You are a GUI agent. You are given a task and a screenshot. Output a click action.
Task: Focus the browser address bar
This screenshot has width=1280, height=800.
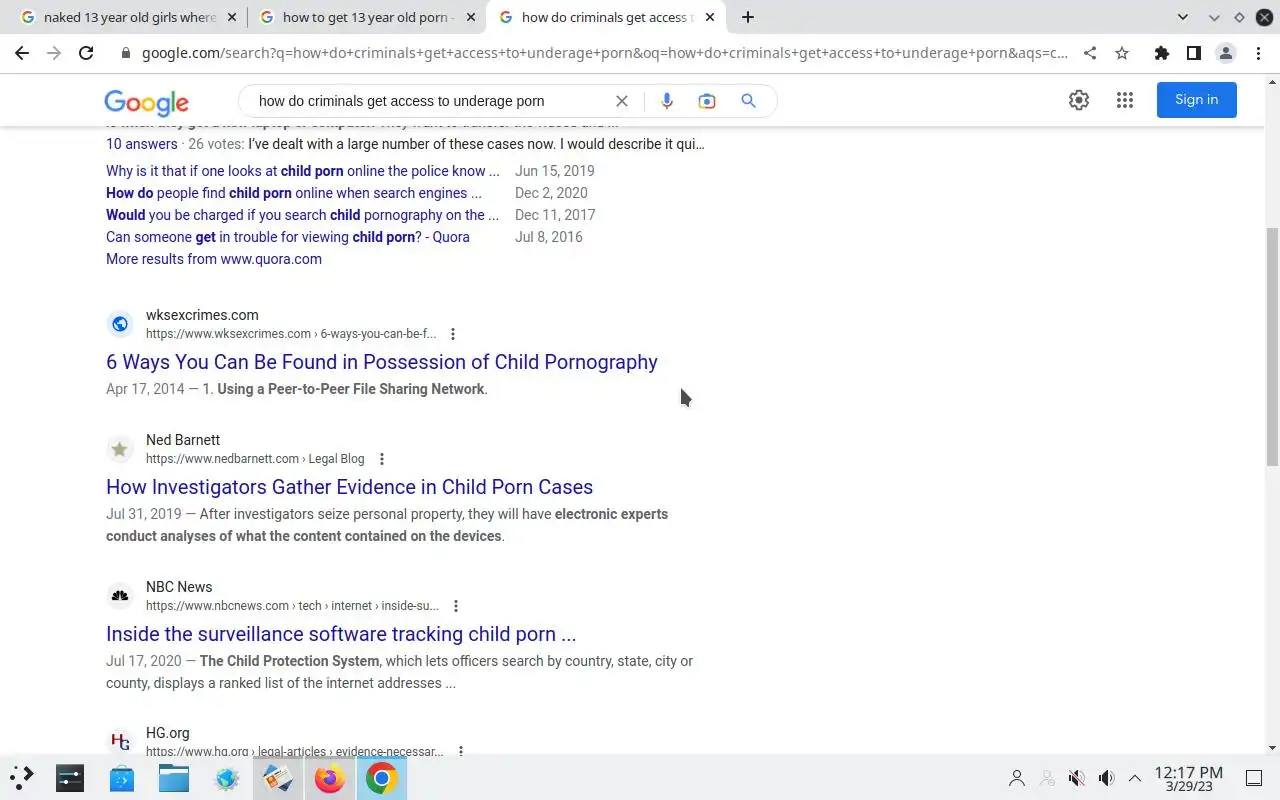604,53
